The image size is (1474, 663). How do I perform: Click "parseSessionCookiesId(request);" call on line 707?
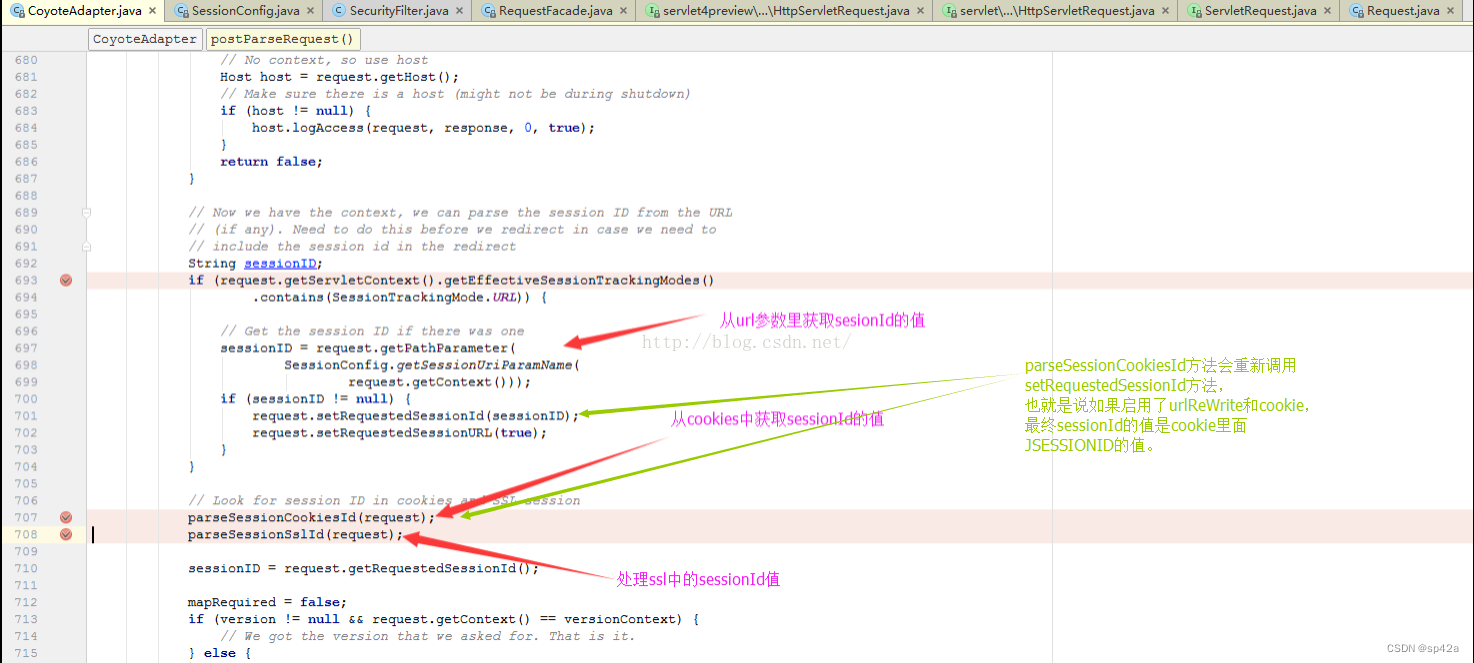(312, 517)
